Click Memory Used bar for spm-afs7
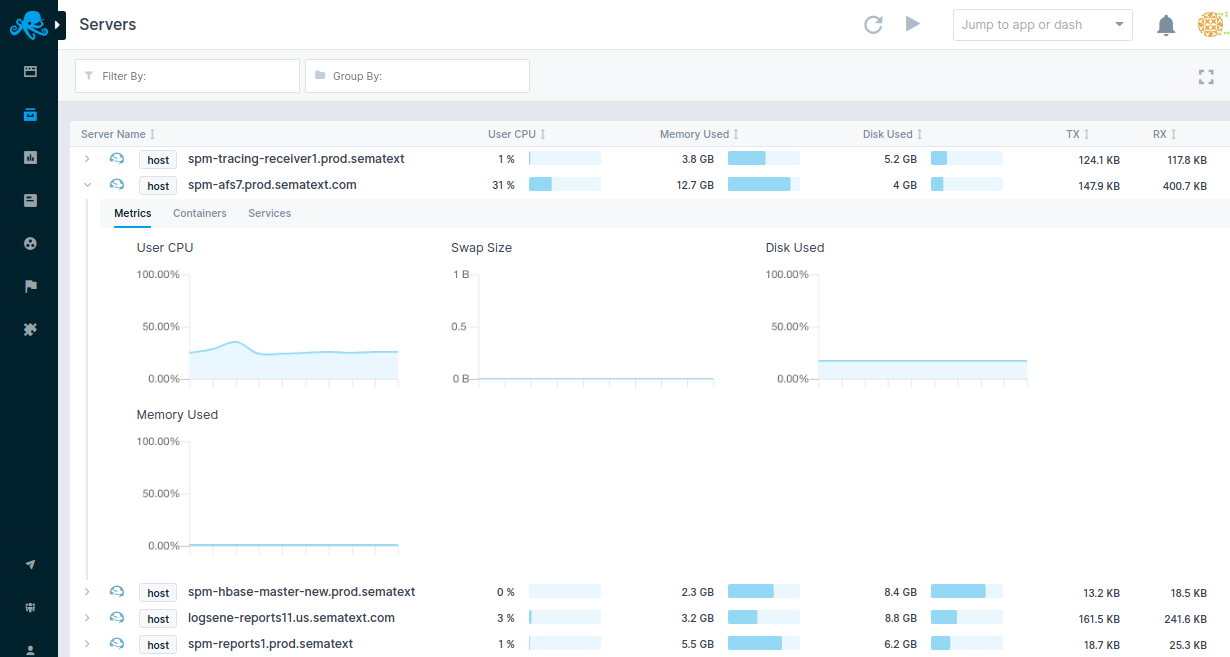 (764, 184)
